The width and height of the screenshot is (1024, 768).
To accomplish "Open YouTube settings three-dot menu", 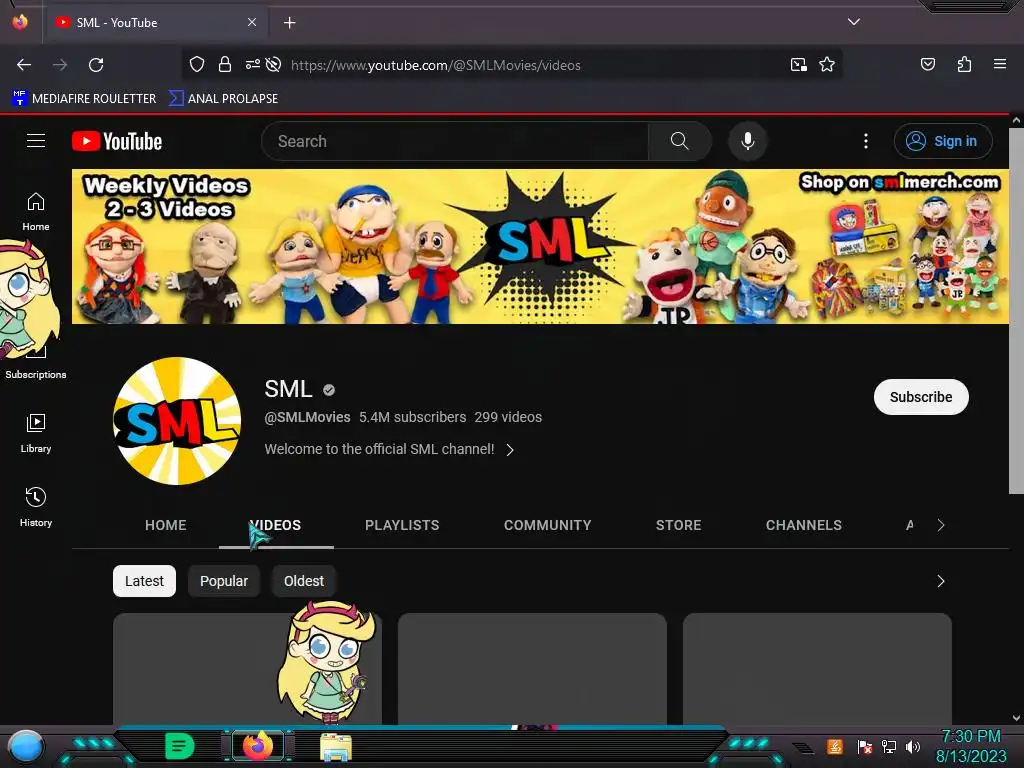I will pos(866,141).
